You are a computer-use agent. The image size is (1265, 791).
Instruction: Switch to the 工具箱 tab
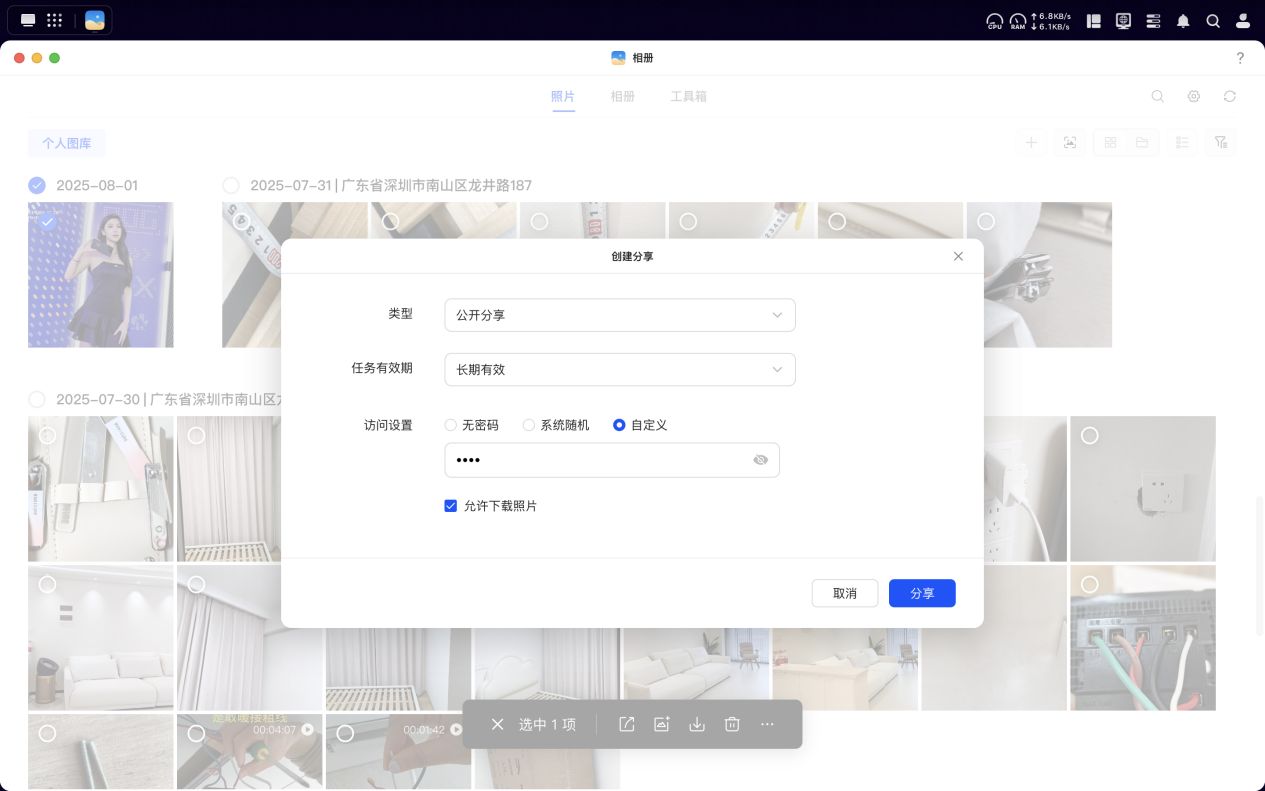point(688,97)
